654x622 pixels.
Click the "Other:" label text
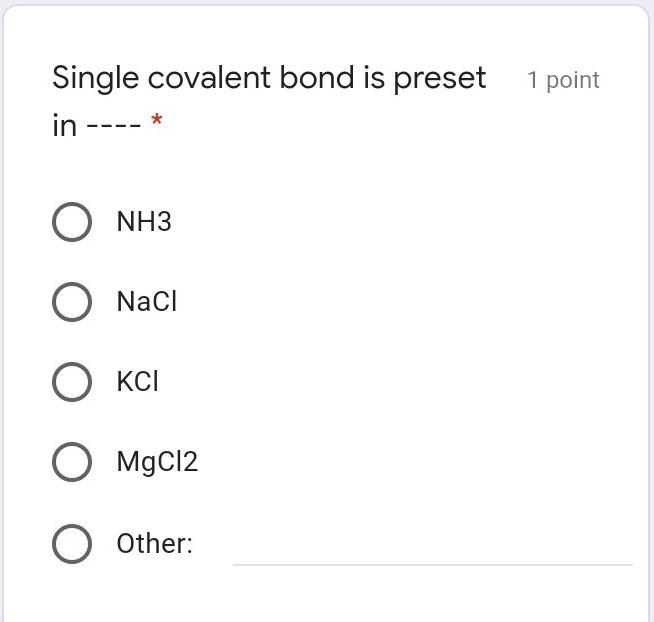click(x=155, y=544)
